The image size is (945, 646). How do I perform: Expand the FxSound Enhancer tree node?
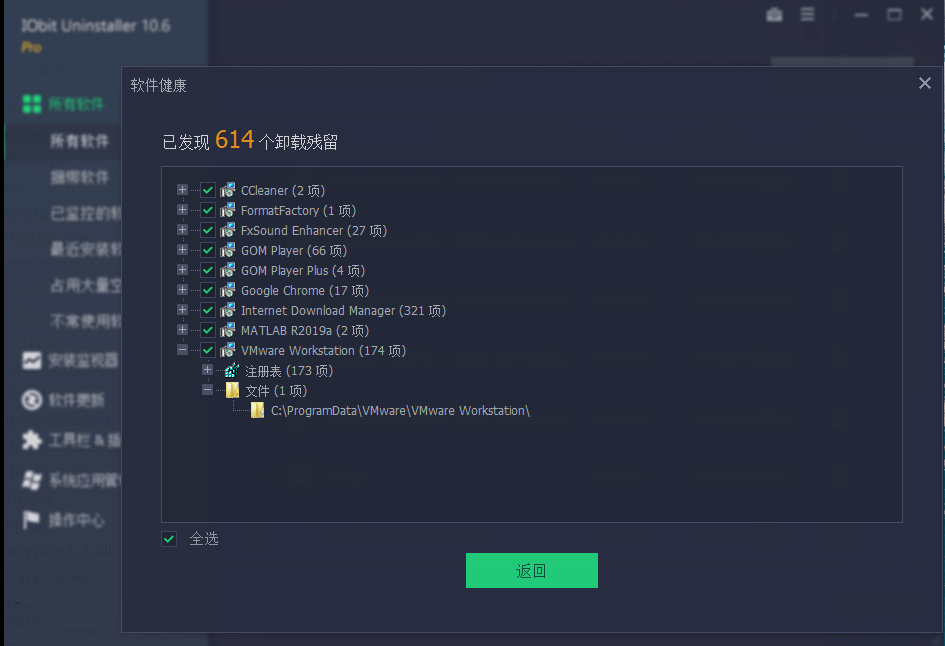click(x=182, y=230)
